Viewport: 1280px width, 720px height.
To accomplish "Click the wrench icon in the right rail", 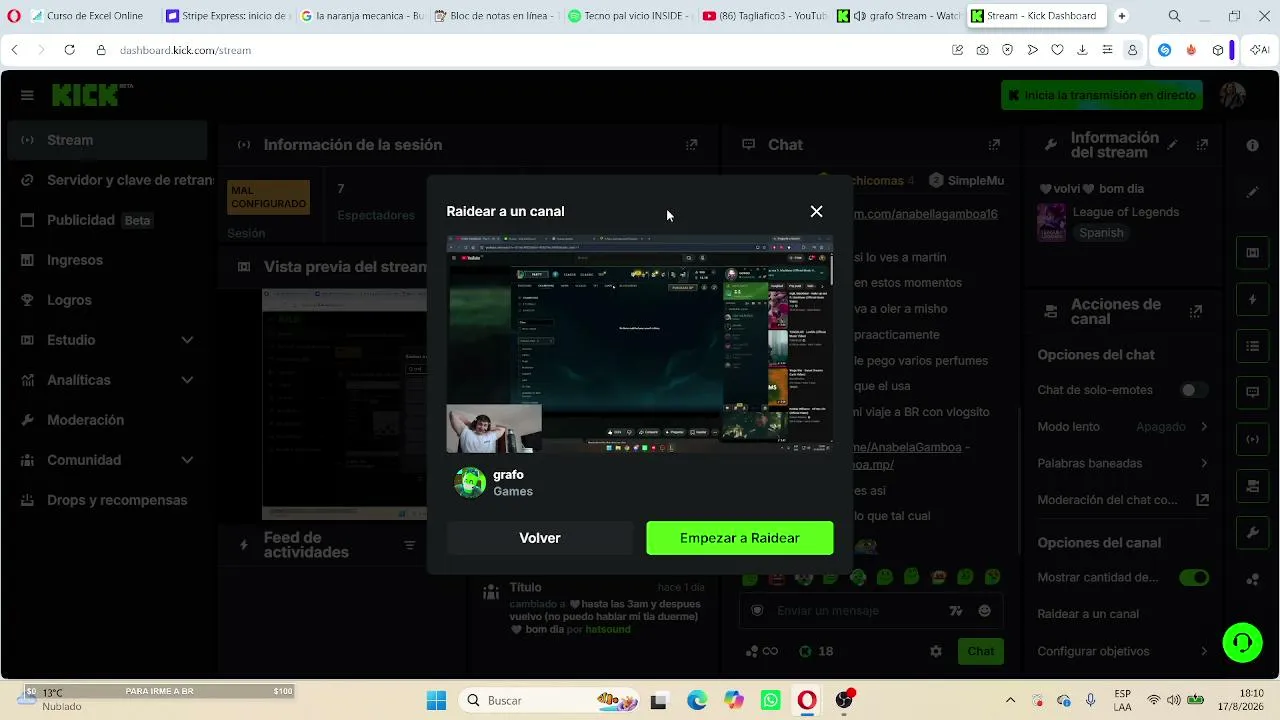I will (1252, 533).
